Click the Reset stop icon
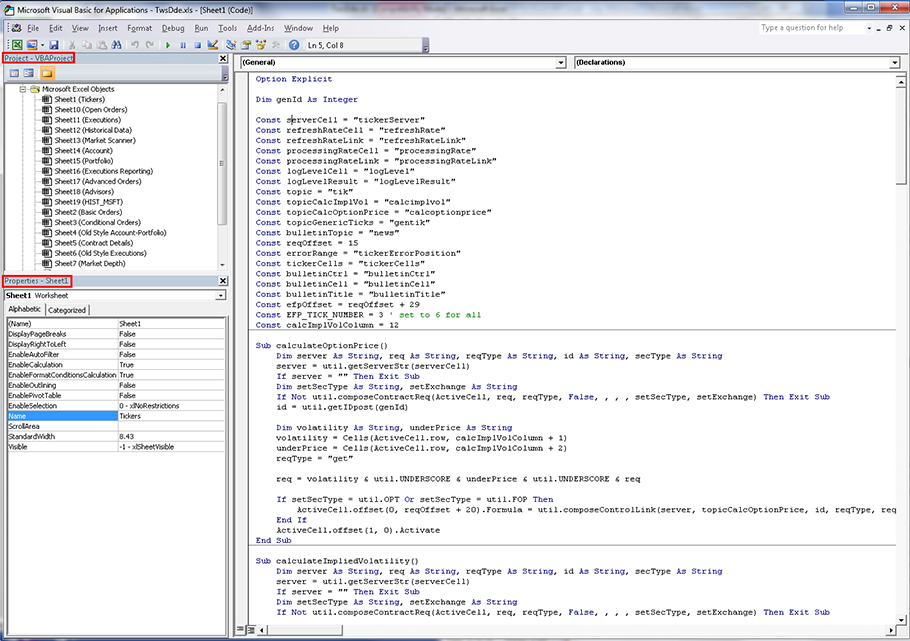The width and height of the screenshot is (910, 641). [x=197, y=45]
